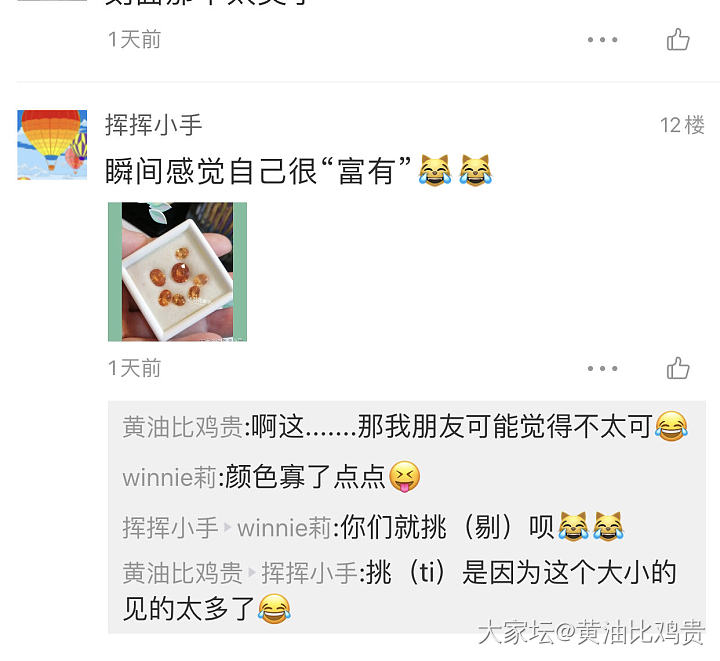Tap 挥挥小手 in the third reply

point(170,527)
